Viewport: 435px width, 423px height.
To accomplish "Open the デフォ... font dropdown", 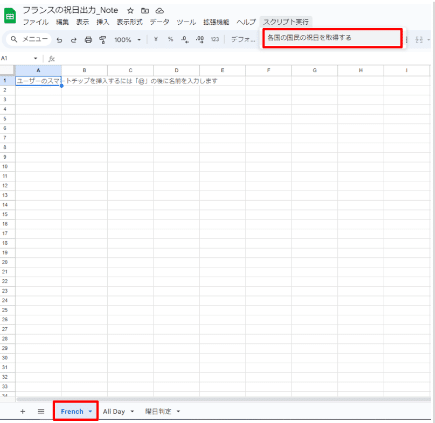I will pyautogui.click(x=243, y=39).
